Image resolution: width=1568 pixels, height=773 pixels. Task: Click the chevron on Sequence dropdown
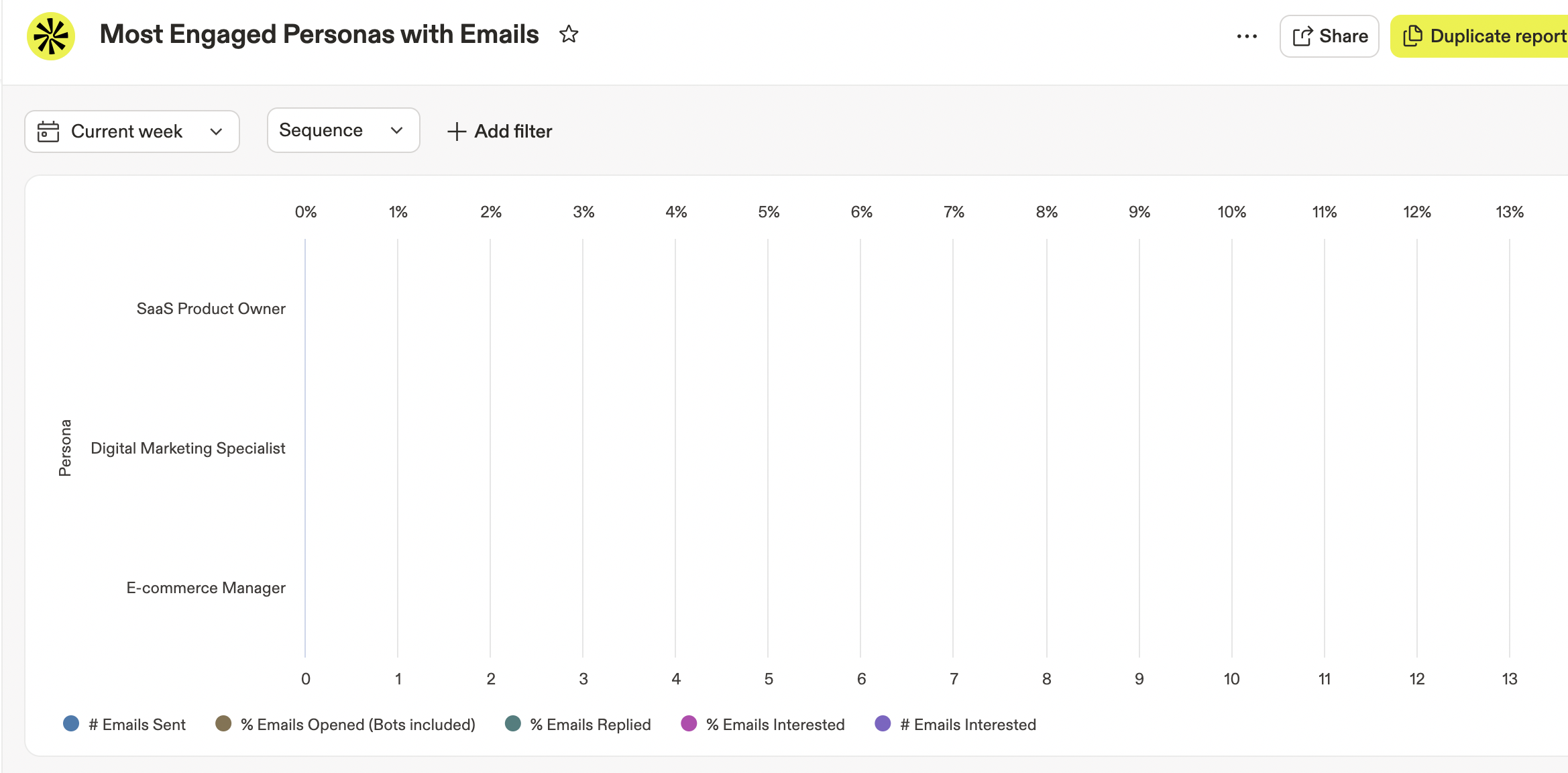coord(397,130)
